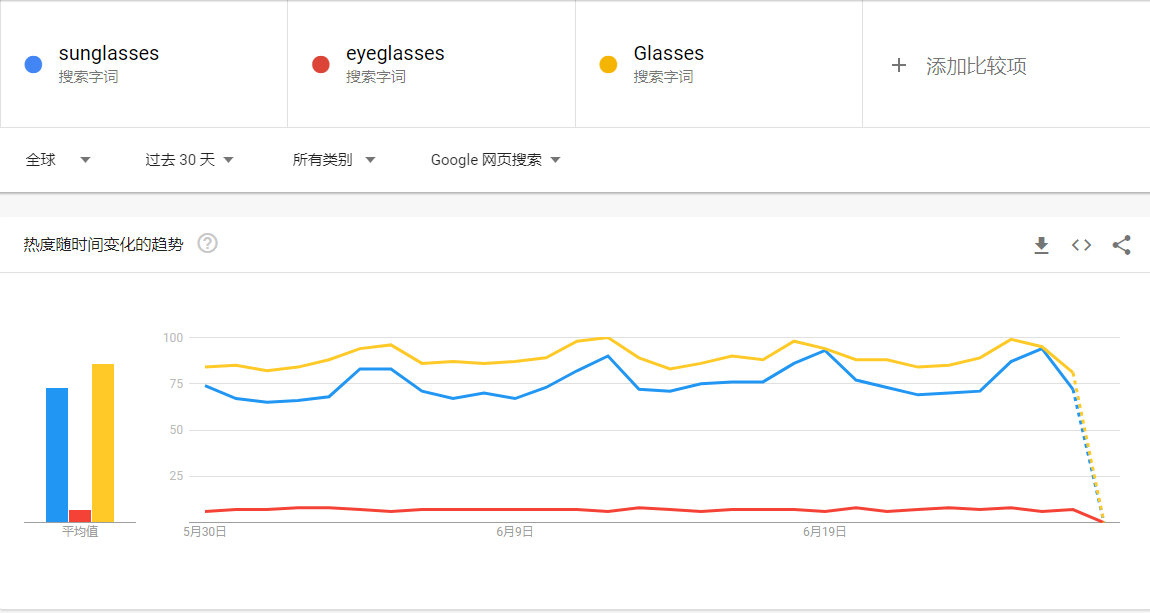Edit the eyeglasses search term
The height and width of the screenshot is (613, 1150).
pos(431,64)
